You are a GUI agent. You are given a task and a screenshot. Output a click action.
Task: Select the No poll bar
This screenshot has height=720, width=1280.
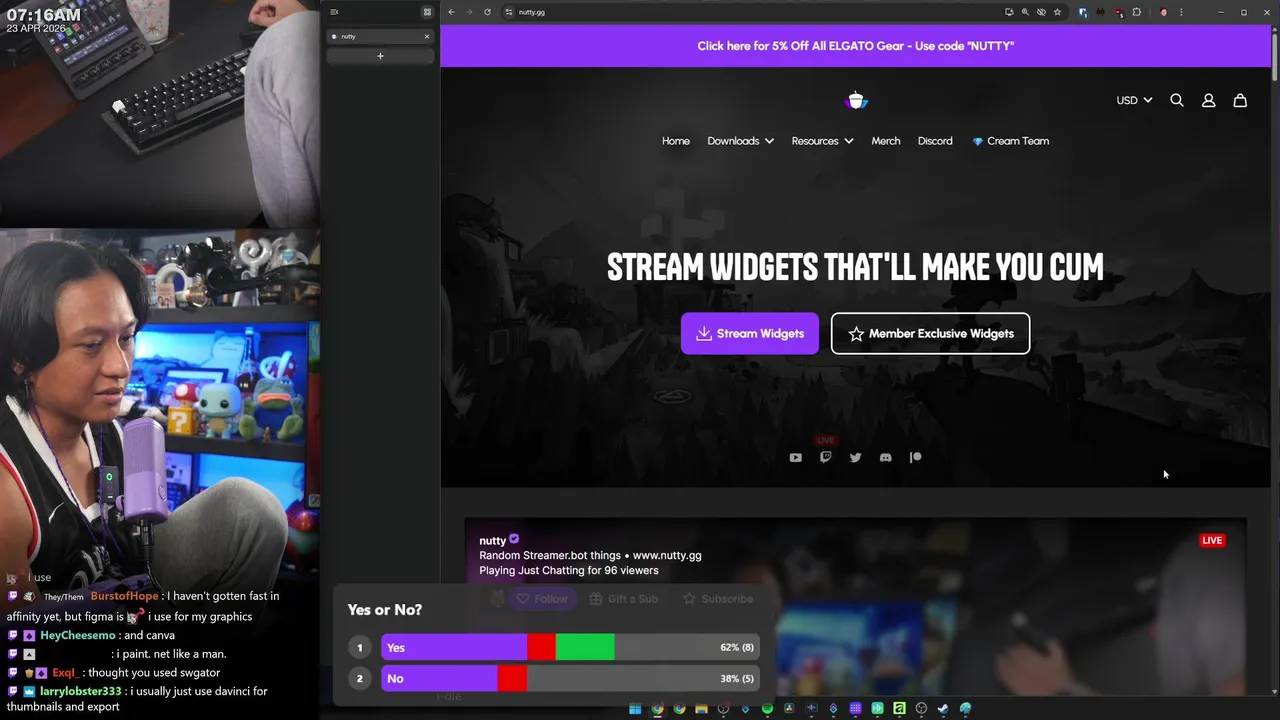coord(570,679)
